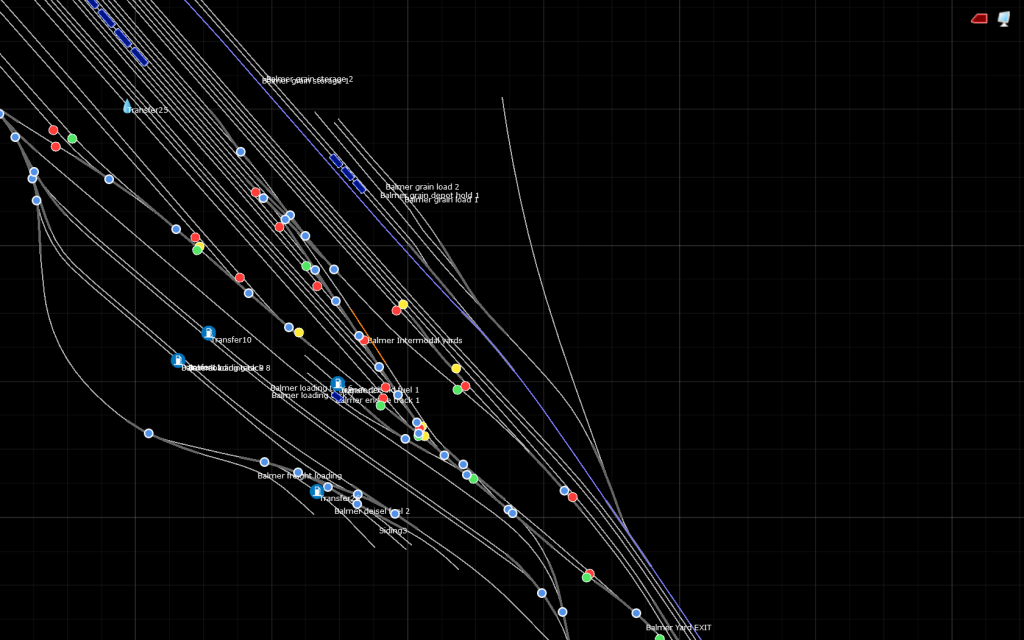Viewport: 1024px width, 640px height.
Task: Click the Balmer grain load 2 label
Action: pos(422,186)
